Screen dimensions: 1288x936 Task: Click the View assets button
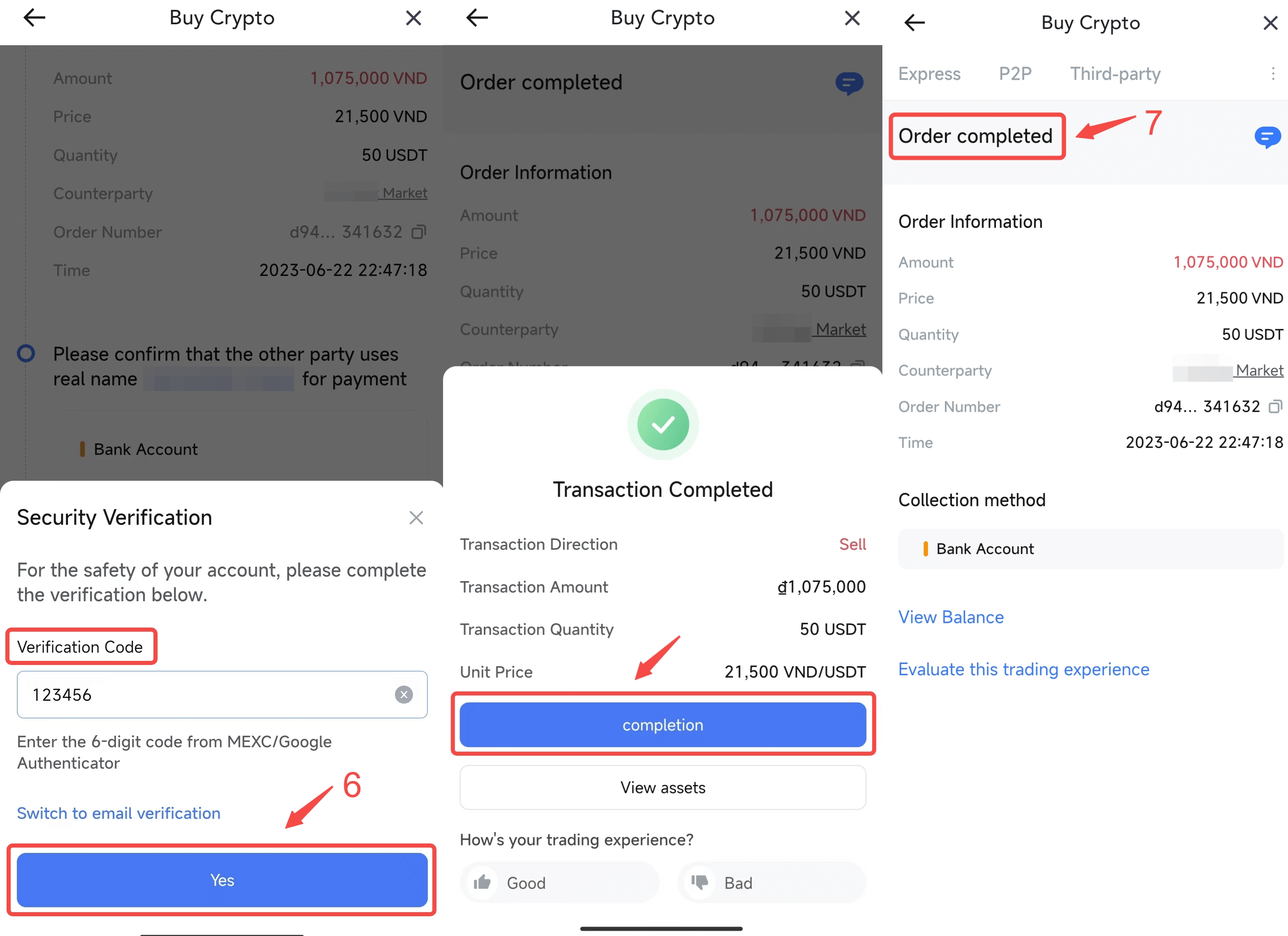point(662,787)
